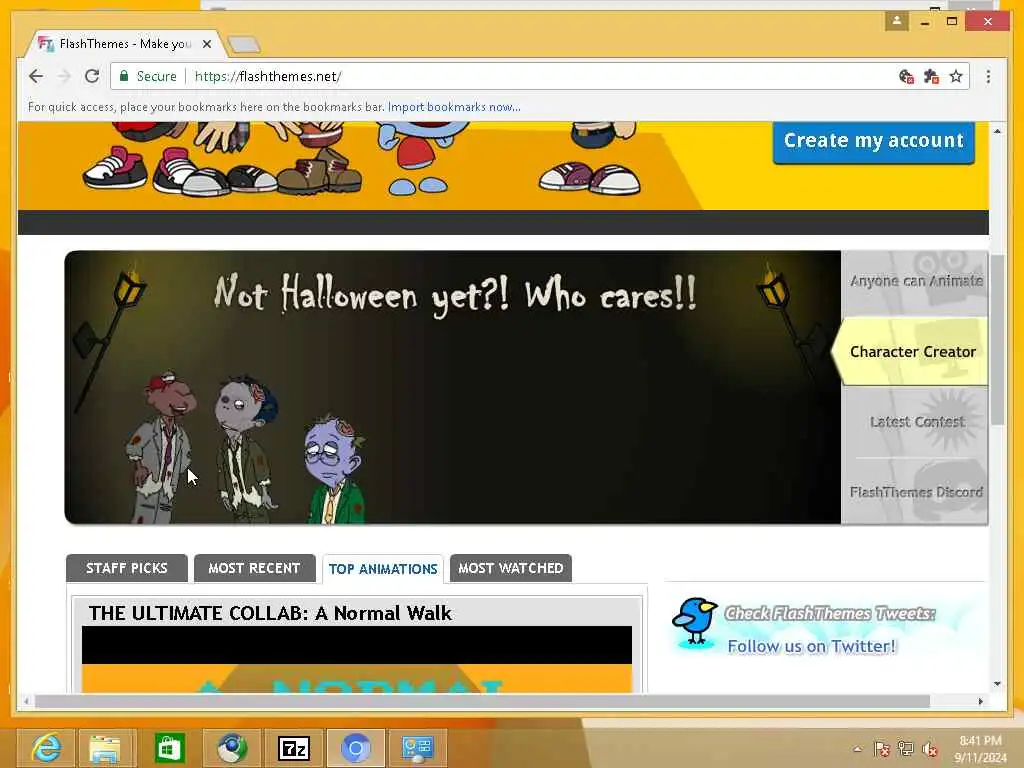Image resolution: width=1024 pixels, height=768 pixels.
Task: Click the browser back arrow
Action: (36, 76)
